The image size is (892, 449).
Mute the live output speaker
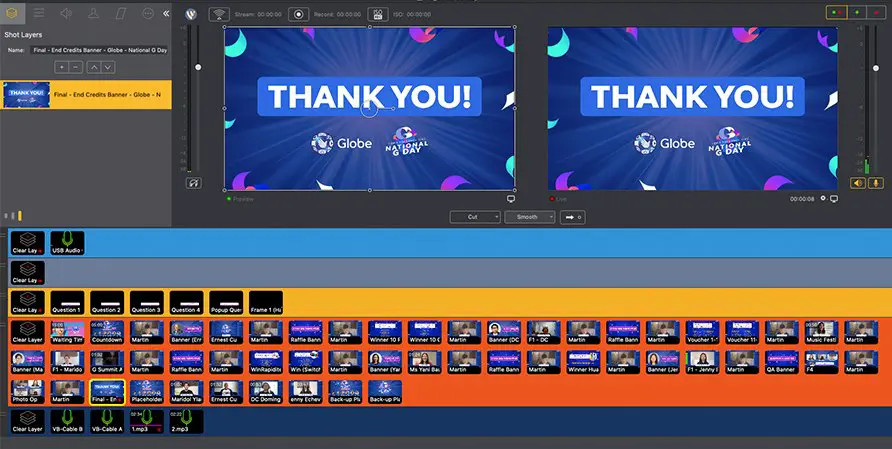[x=858, y=183]
